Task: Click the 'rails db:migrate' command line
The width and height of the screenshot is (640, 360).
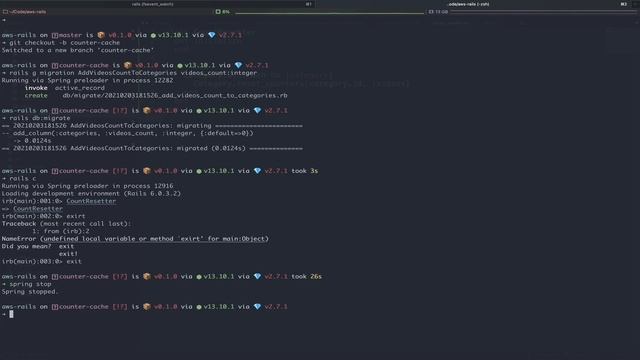Action: [36, 118]
